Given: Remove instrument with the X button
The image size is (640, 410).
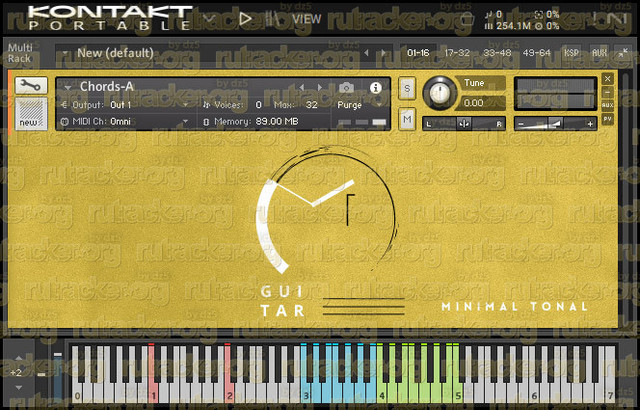Looking at the screenshot, I should [607, 78].
